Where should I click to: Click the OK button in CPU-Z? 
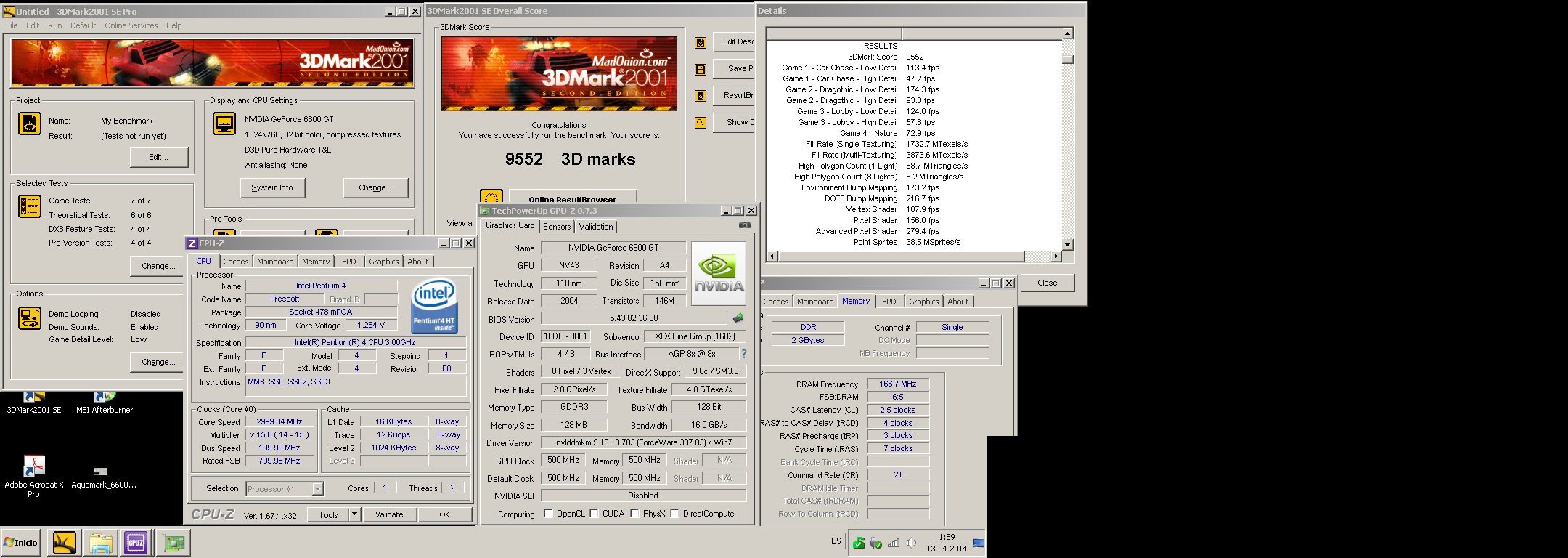click(x=445, y=514)
